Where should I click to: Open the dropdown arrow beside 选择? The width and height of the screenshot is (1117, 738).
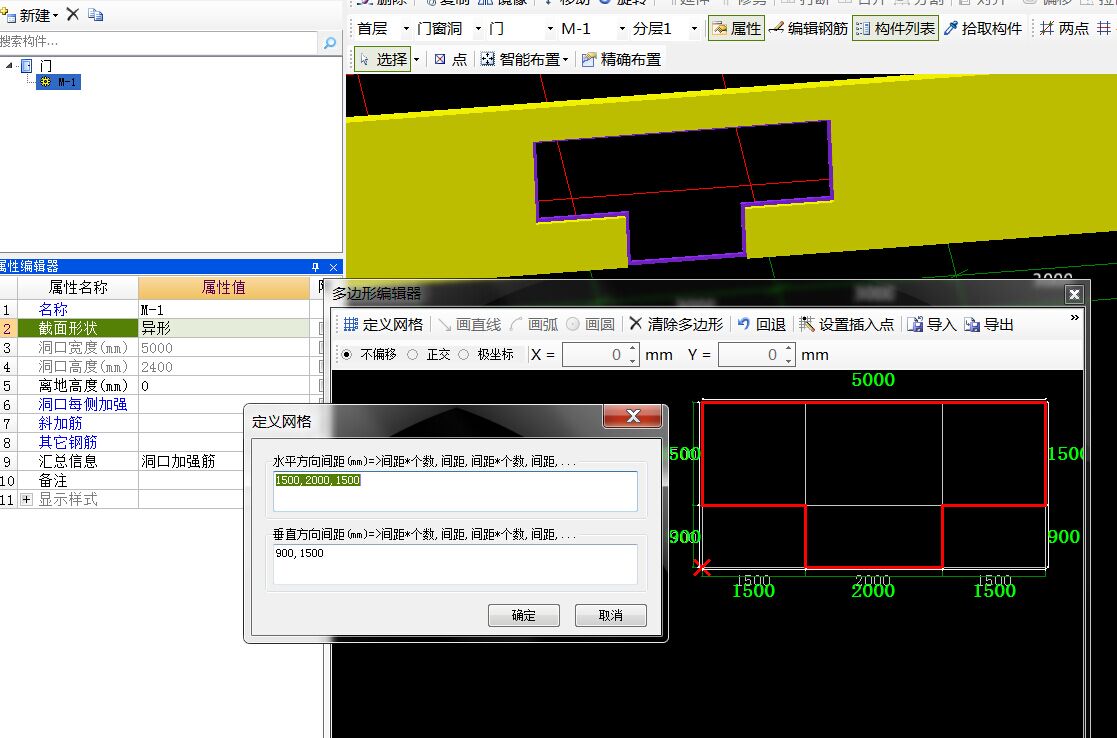[417, 60]
